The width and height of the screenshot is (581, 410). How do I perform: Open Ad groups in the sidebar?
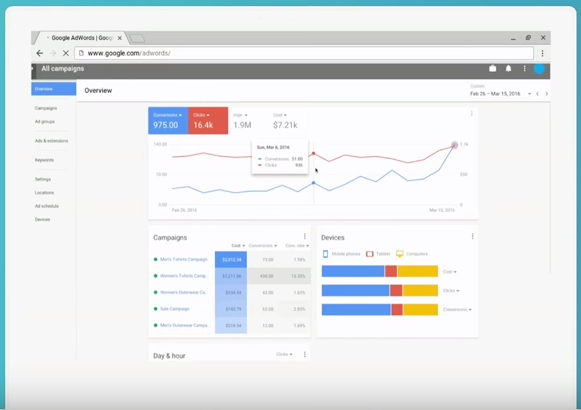[x=45, y=121]
